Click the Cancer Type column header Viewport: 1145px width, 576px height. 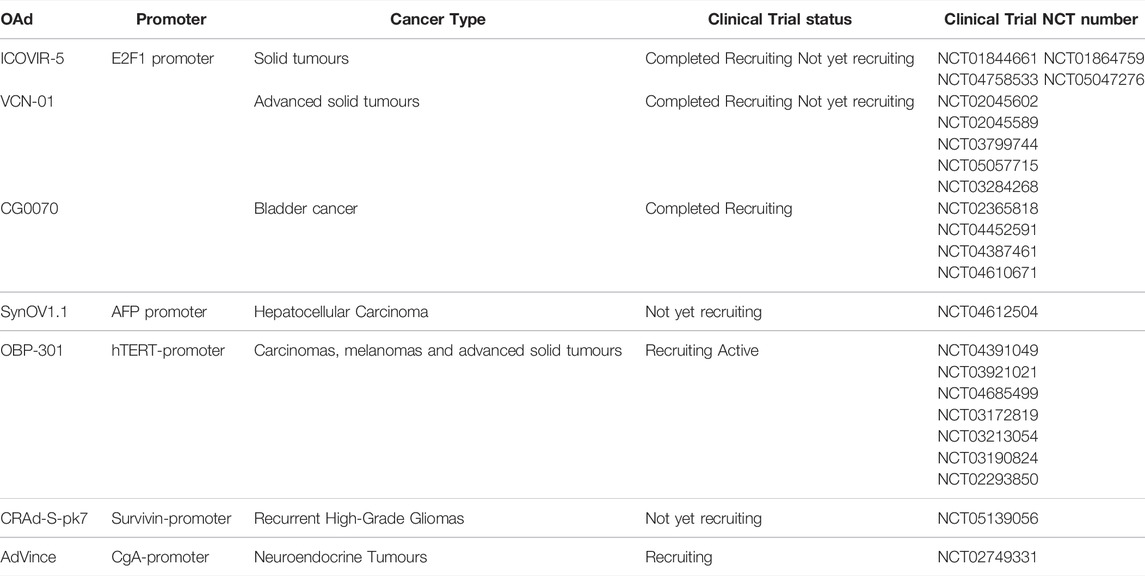438,20
